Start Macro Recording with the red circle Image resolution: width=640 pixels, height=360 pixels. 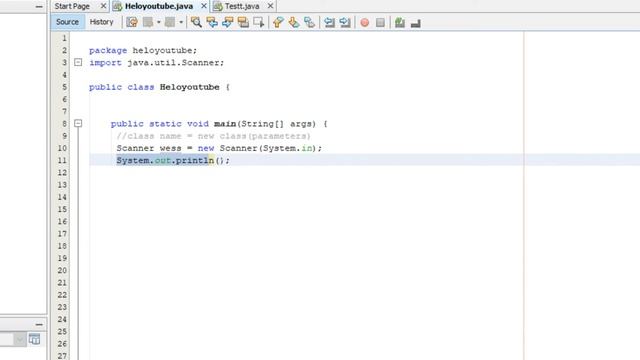[x=365, y=22]
